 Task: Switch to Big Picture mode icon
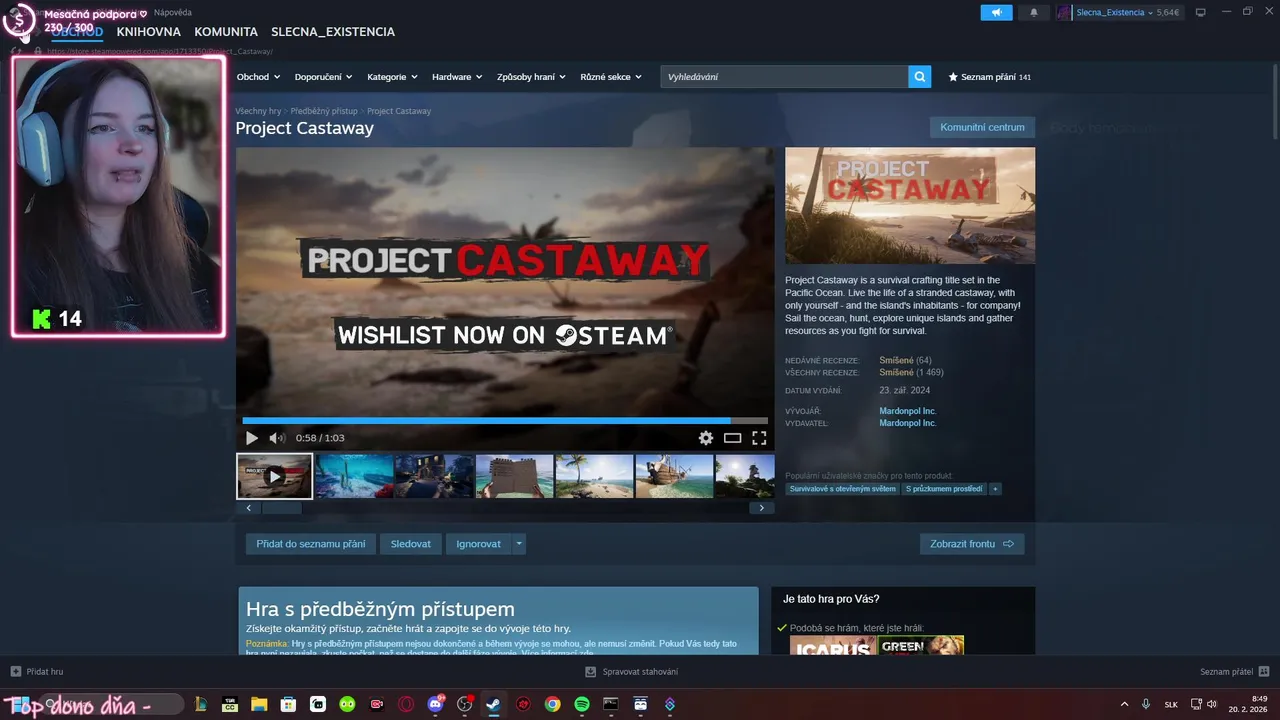[x=1201, y=12]
